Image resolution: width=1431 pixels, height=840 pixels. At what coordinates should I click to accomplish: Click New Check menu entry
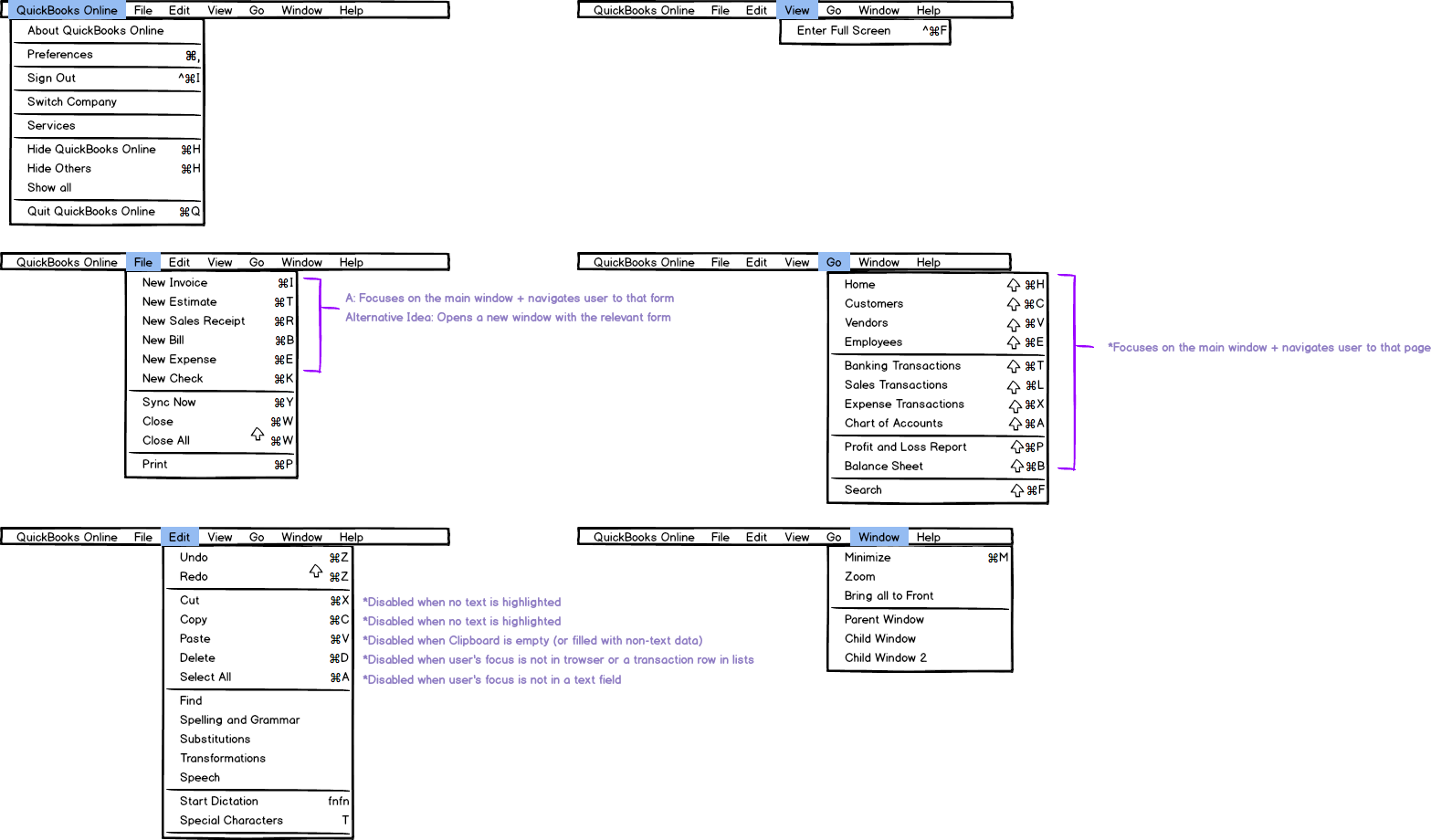[x=211, y=378]
